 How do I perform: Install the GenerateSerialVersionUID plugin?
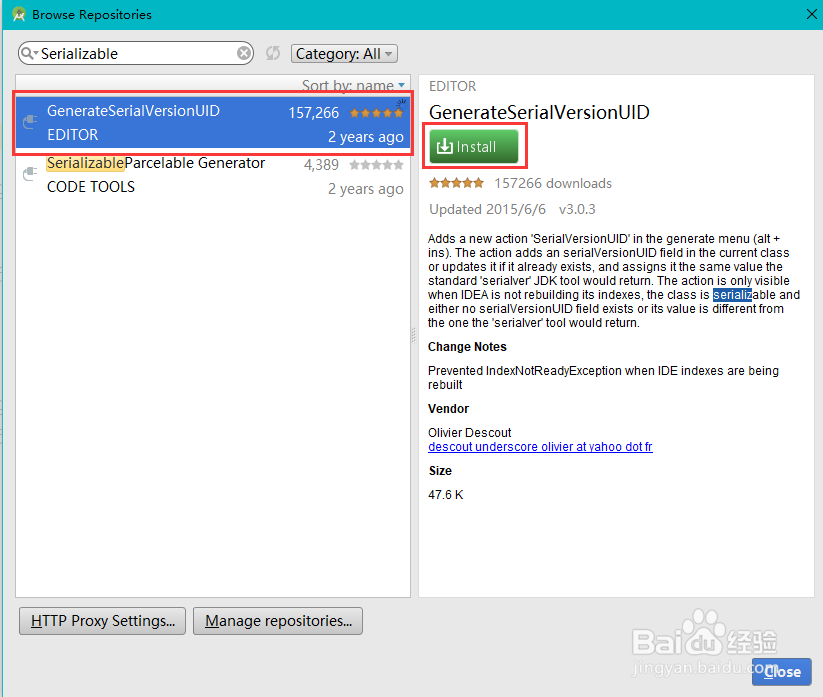point(474,146)
